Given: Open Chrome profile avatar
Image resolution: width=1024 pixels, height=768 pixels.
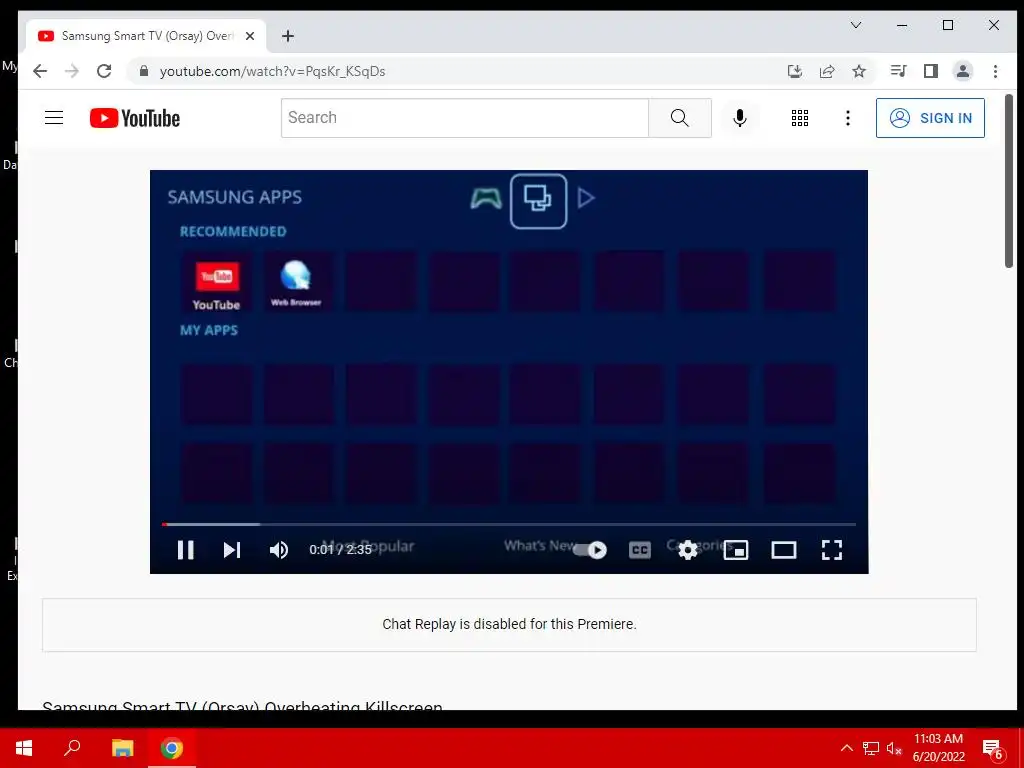Looking at the screenshot, I should point(963,71).
